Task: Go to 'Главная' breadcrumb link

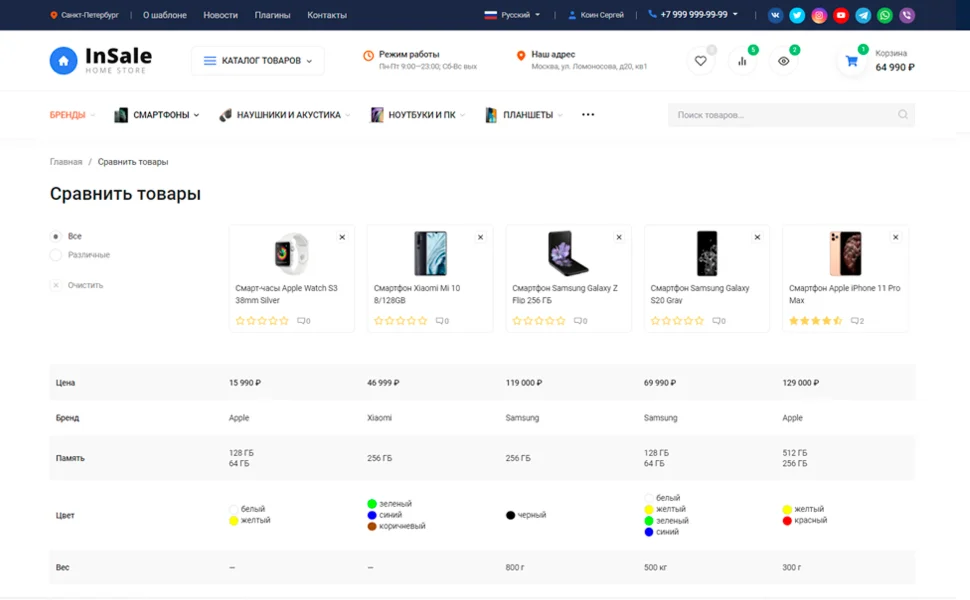Action: [66, 162]
